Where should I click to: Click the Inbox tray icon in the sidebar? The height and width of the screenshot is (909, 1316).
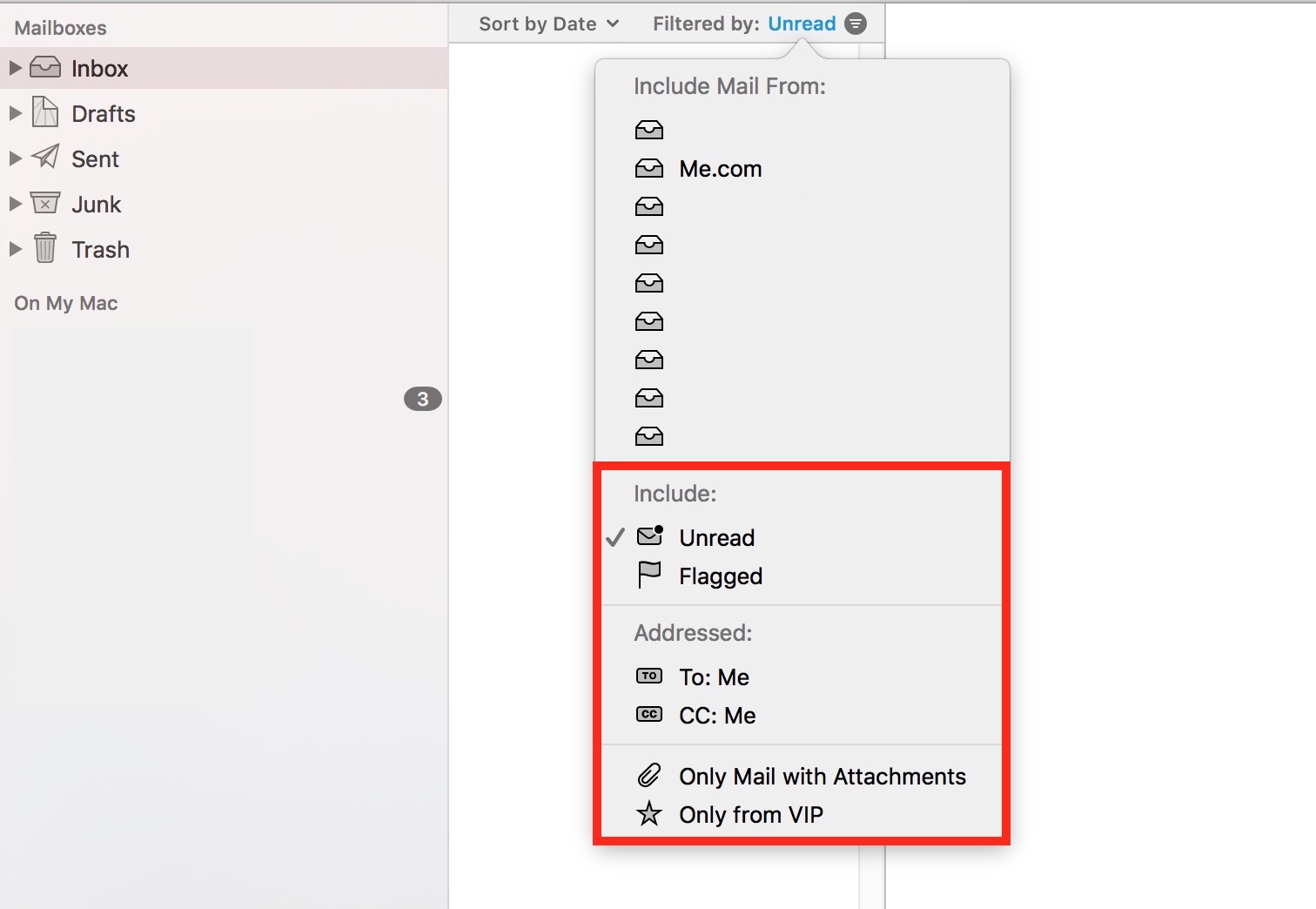45,68
